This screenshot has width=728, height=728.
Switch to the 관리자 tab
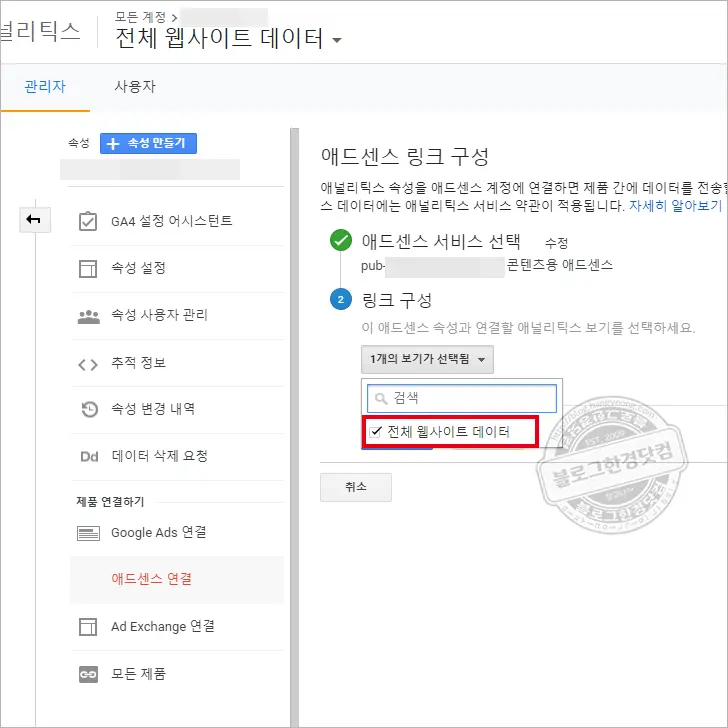(x=45, y=86)
